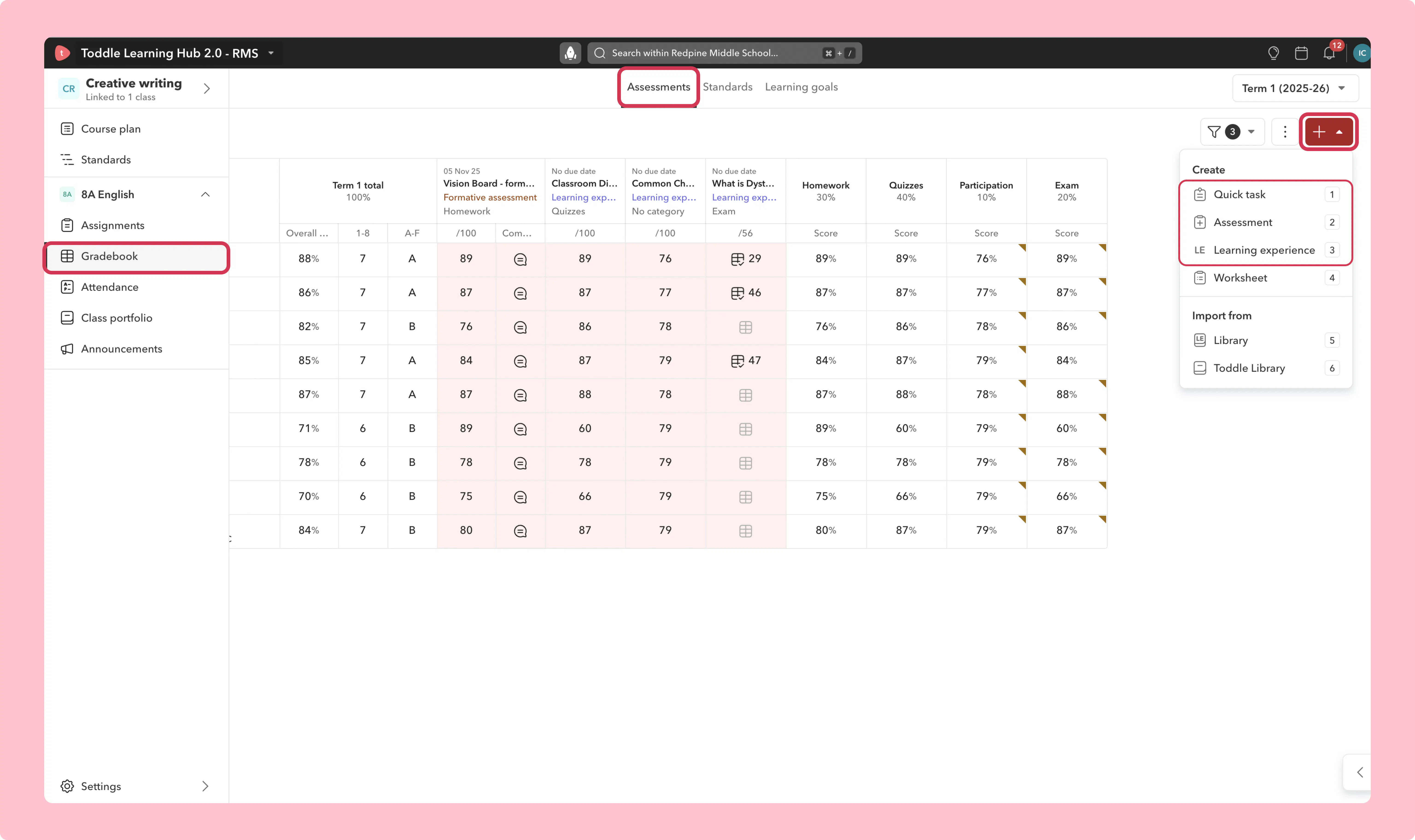Open Standards in the left sidebar
The width and height of the screenshot is (1415, 840).
click(x=136, y=160)
